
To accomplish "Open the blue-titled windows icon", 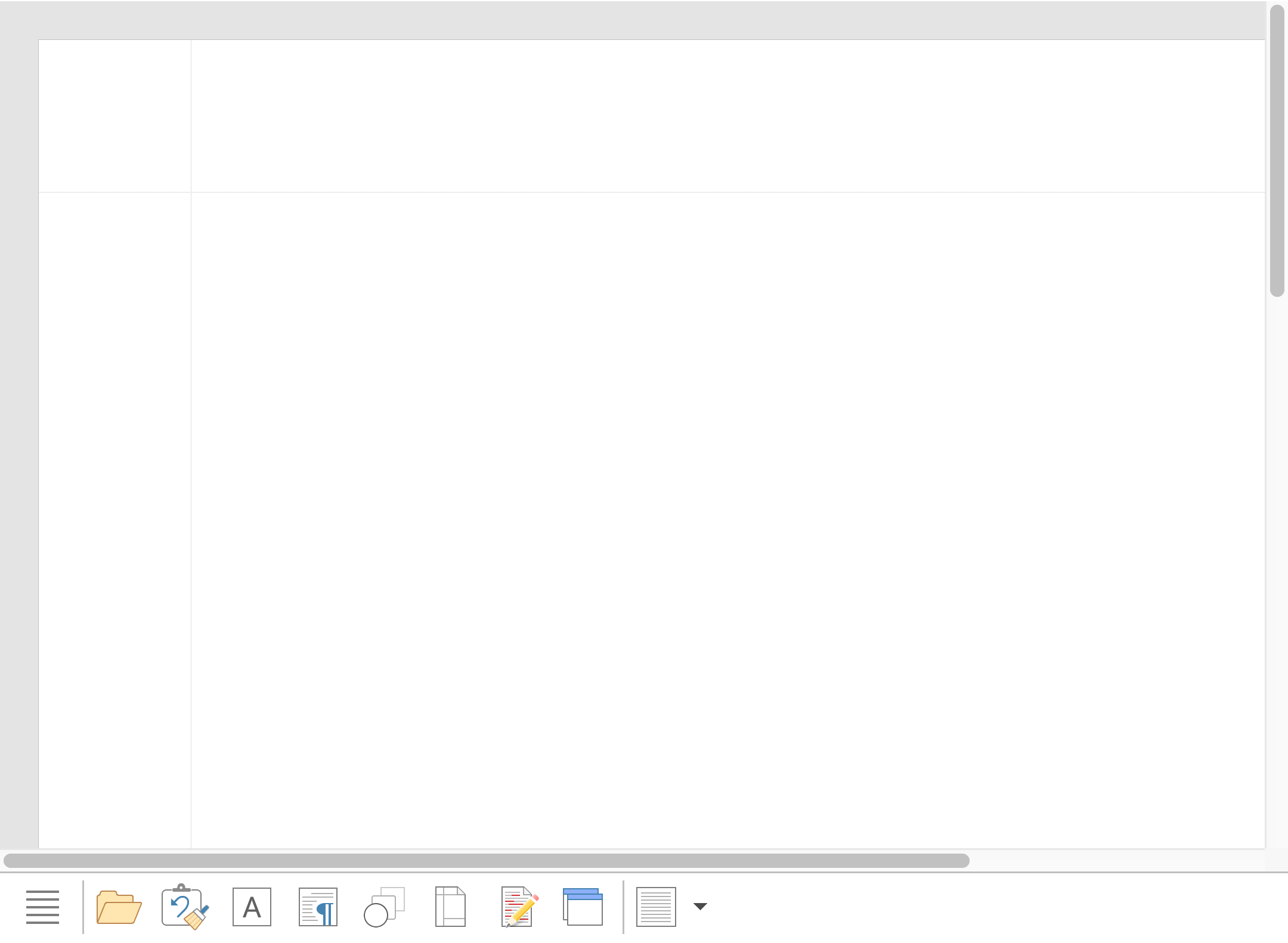I will click(x=583, y=907).
